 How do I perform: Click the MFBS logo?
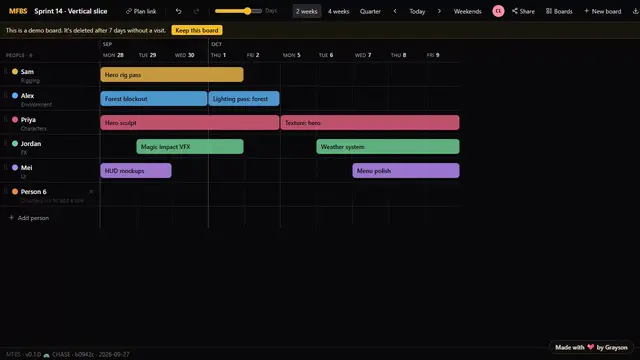tap(18, 11)
